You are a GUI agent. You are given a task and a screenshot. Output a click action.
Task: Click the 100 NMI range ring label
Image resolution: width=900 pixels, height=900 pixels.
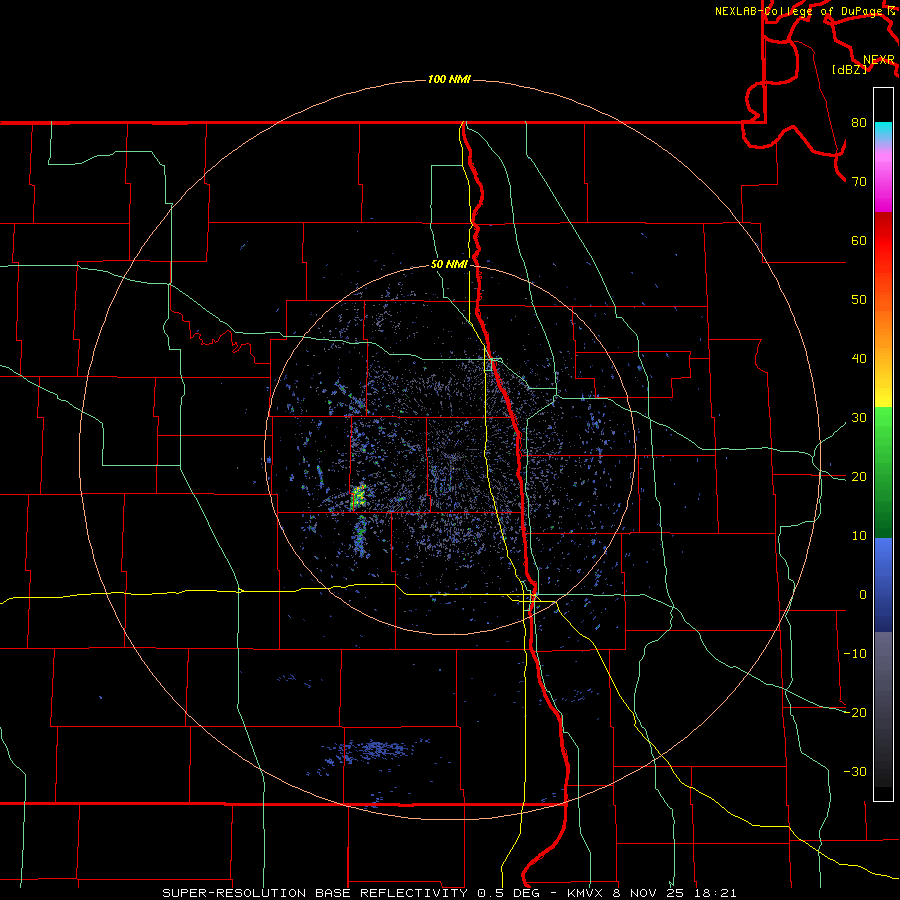click(449, 79)
